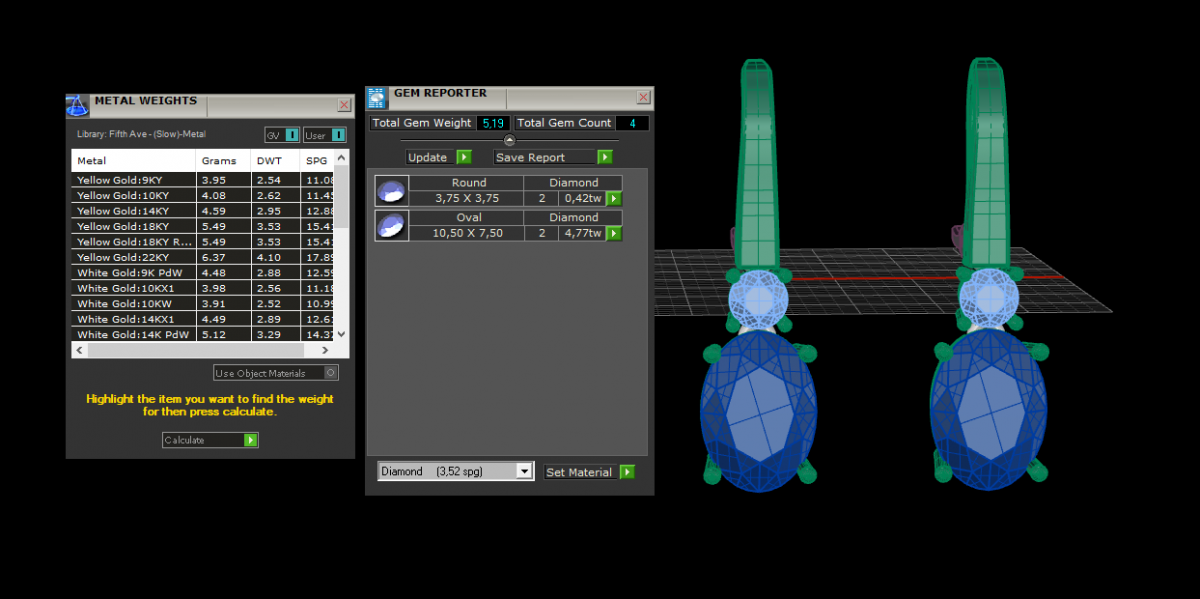This screenshot has width=1200, height=599.
Task: Click the right blue oval gemstone
Action: point(989,412)
